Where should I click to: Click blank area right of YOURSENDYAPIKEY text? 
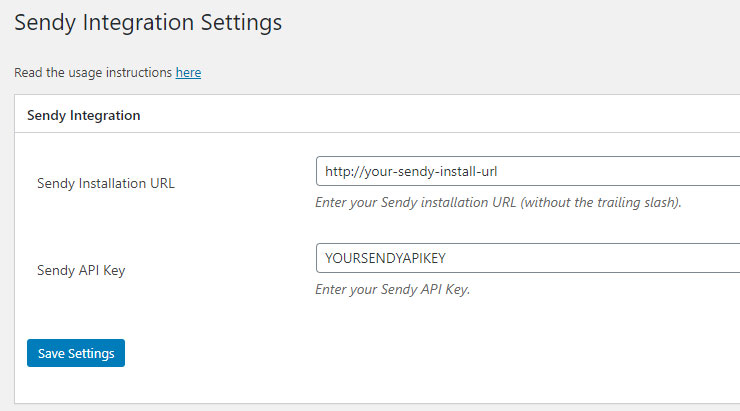point(592,258)
